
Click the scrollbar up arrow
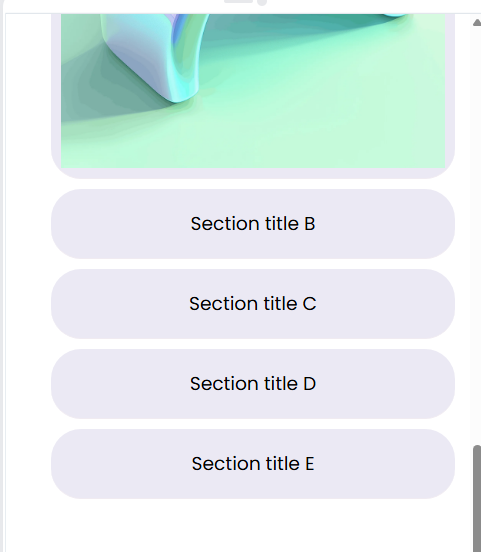tap(477, 23)
